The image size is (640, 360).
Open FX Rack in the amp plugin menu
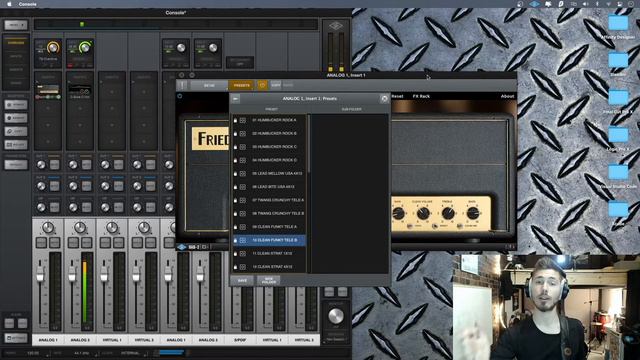click(421, 96)
